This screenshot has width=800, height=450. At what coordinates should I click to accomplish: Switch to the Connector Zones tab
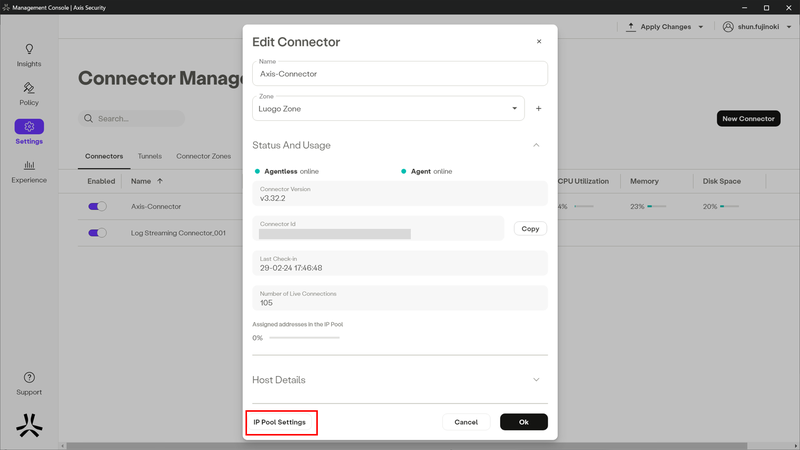click(x=204, y=156)
